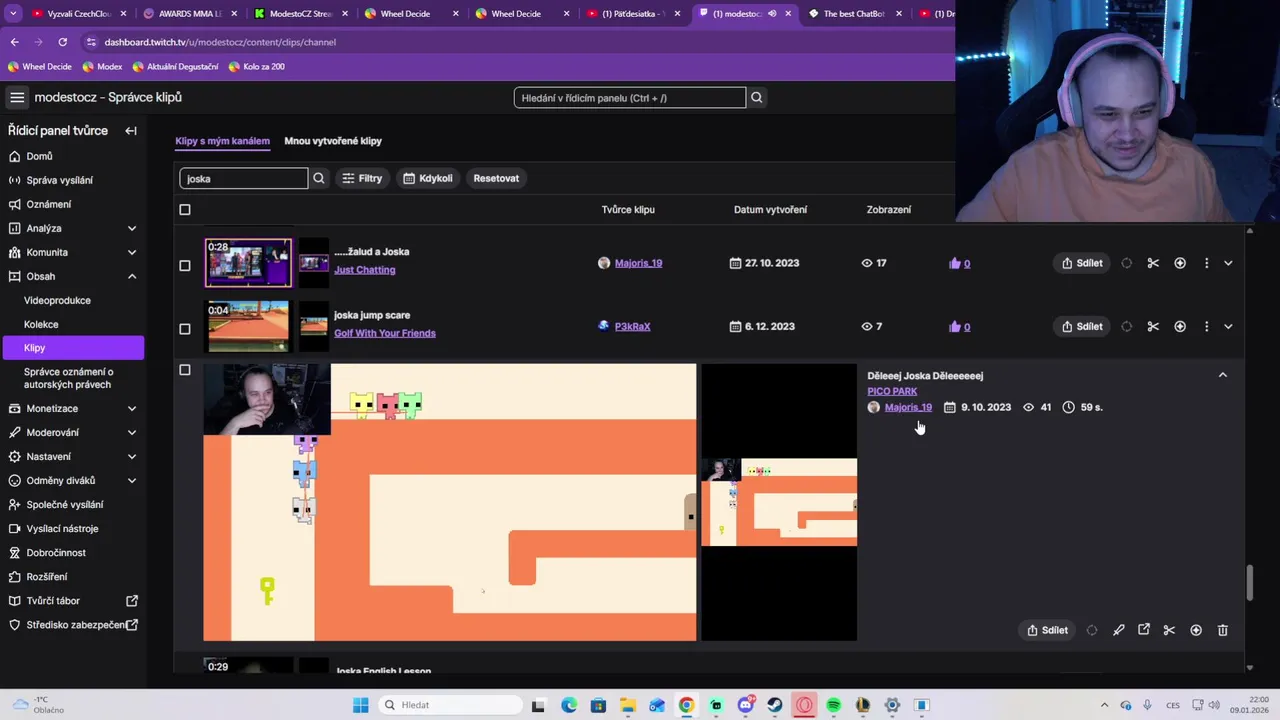Click the circled star icon on žalud a Joska row
The image size is (1280, 720).
click(1180, 263)
